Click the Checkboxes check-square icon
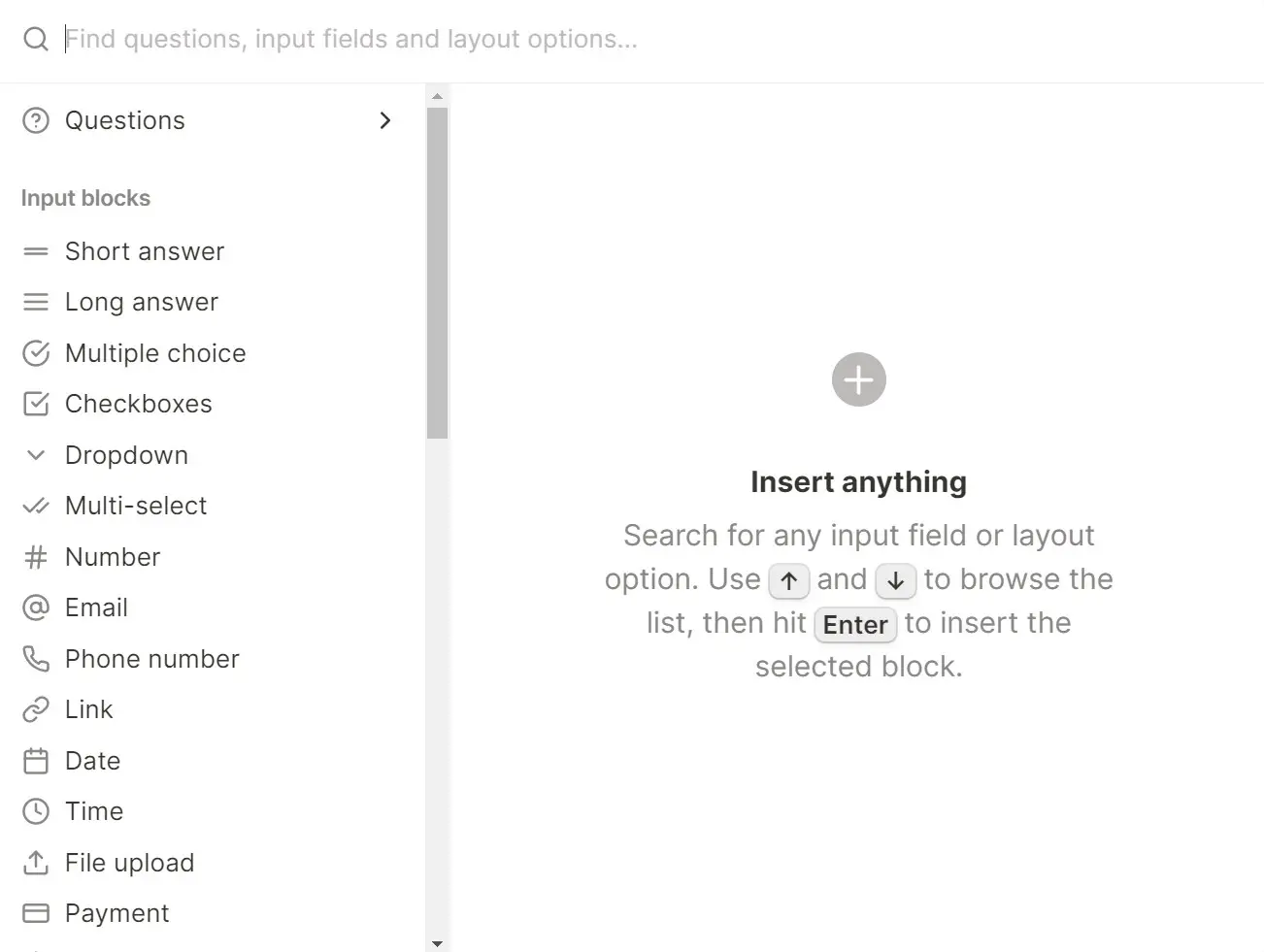 pos(36,404)
